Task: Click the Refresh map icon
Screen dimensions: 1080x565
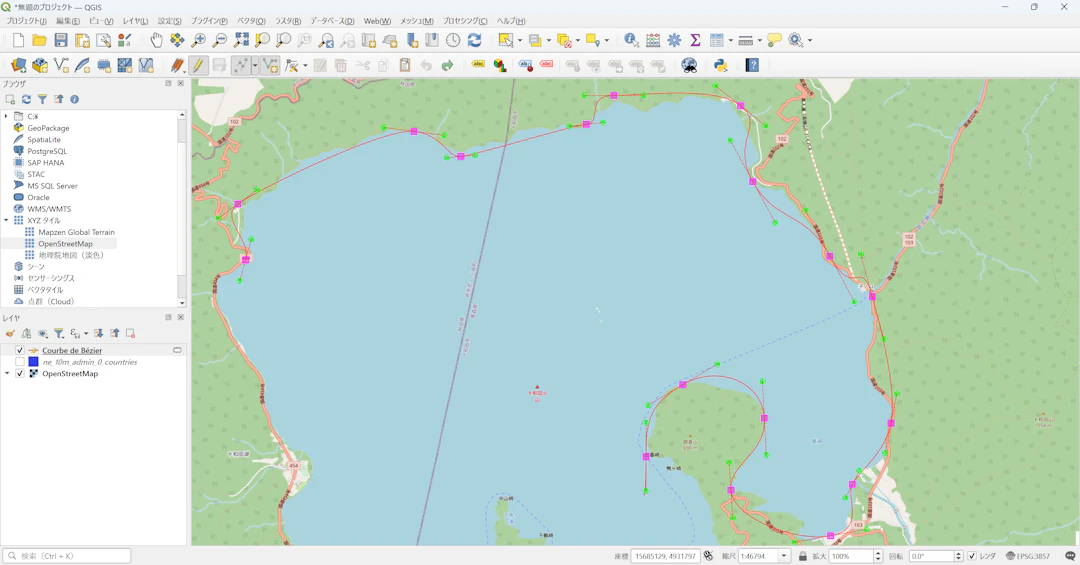Action: point(475,40)
